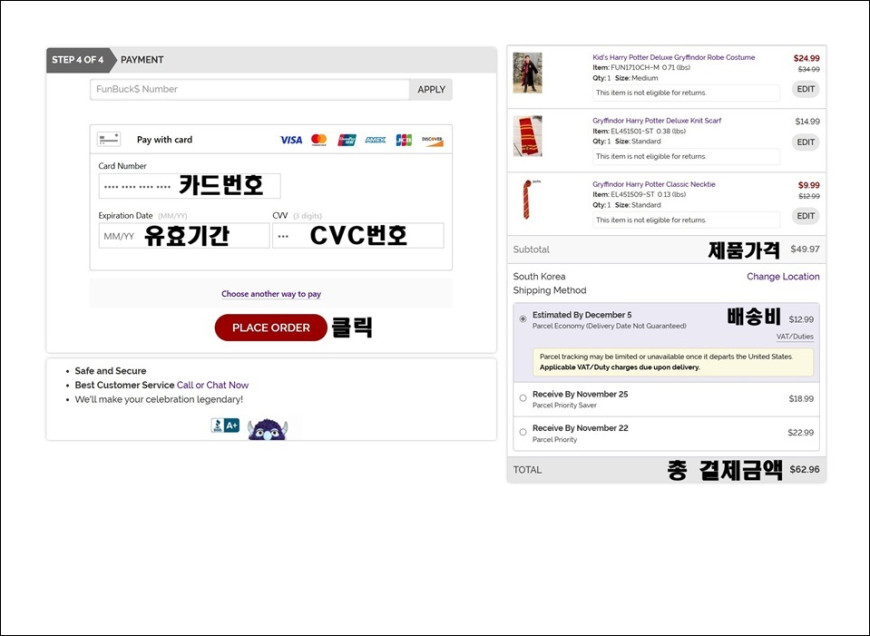Screen dimensions: 870x636
Task: Click the $12.99 Parcel Economy price
Action: point(801,319)
